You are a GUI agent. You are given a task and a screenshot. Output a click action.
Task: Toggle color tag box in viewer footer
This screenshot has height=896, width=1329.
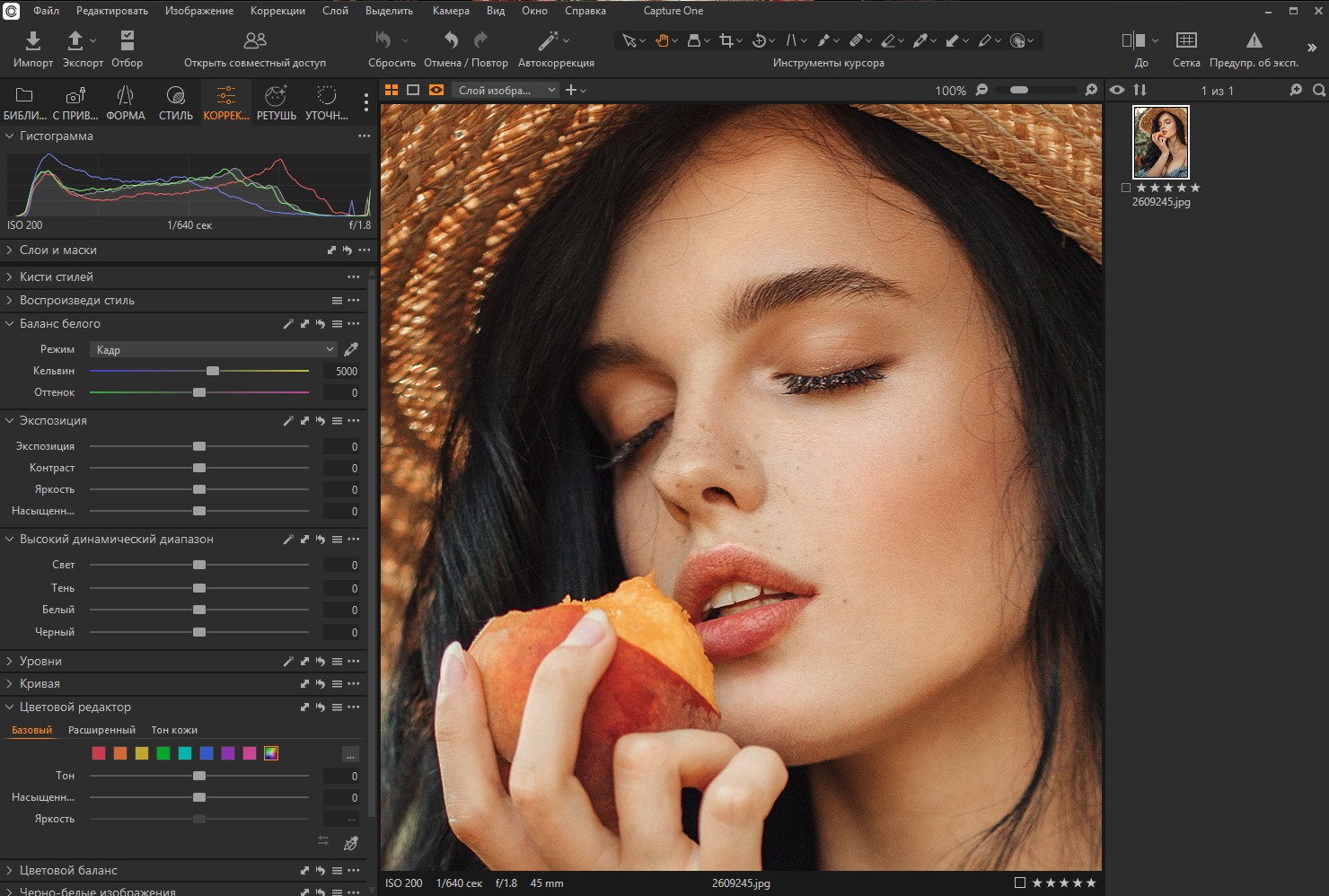1019,883
